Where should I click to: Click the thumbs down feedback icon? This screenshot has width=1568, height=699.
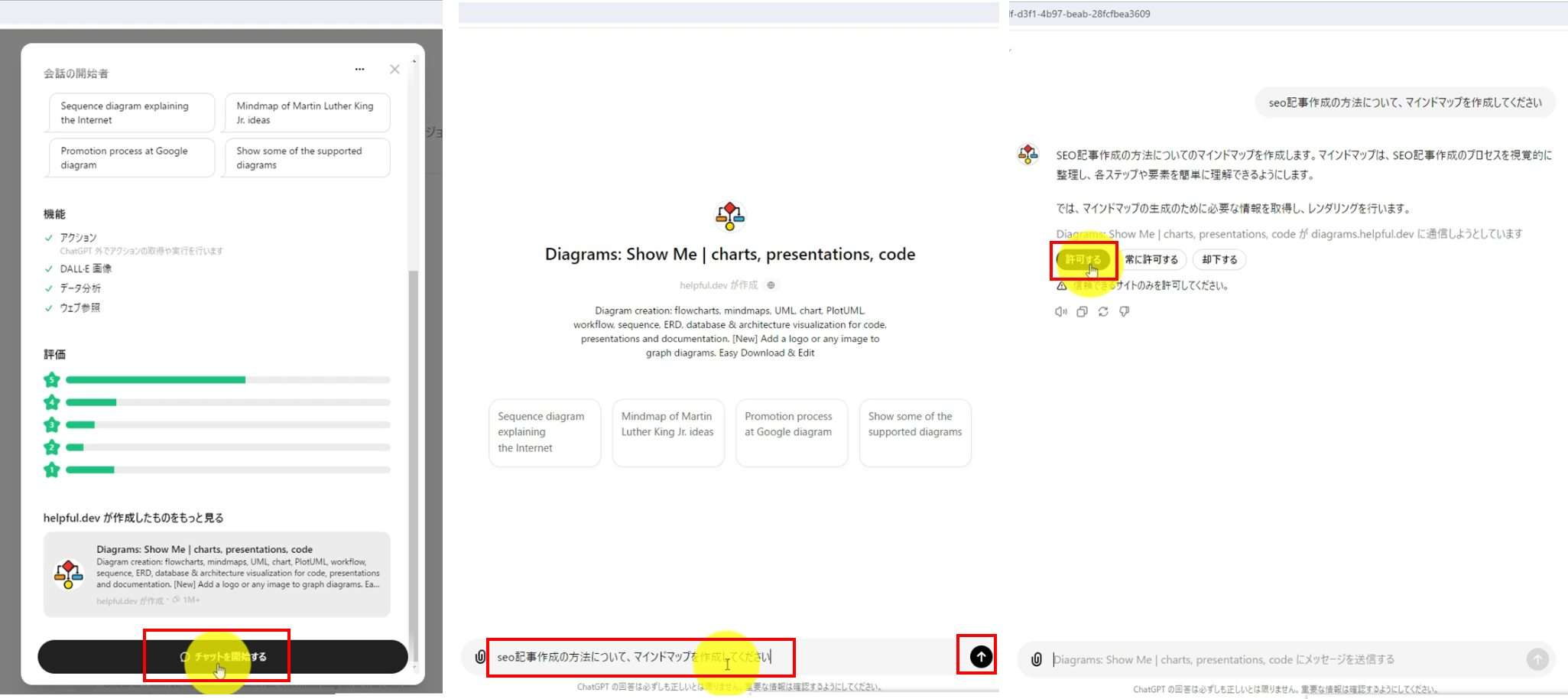coord(1125,312)
